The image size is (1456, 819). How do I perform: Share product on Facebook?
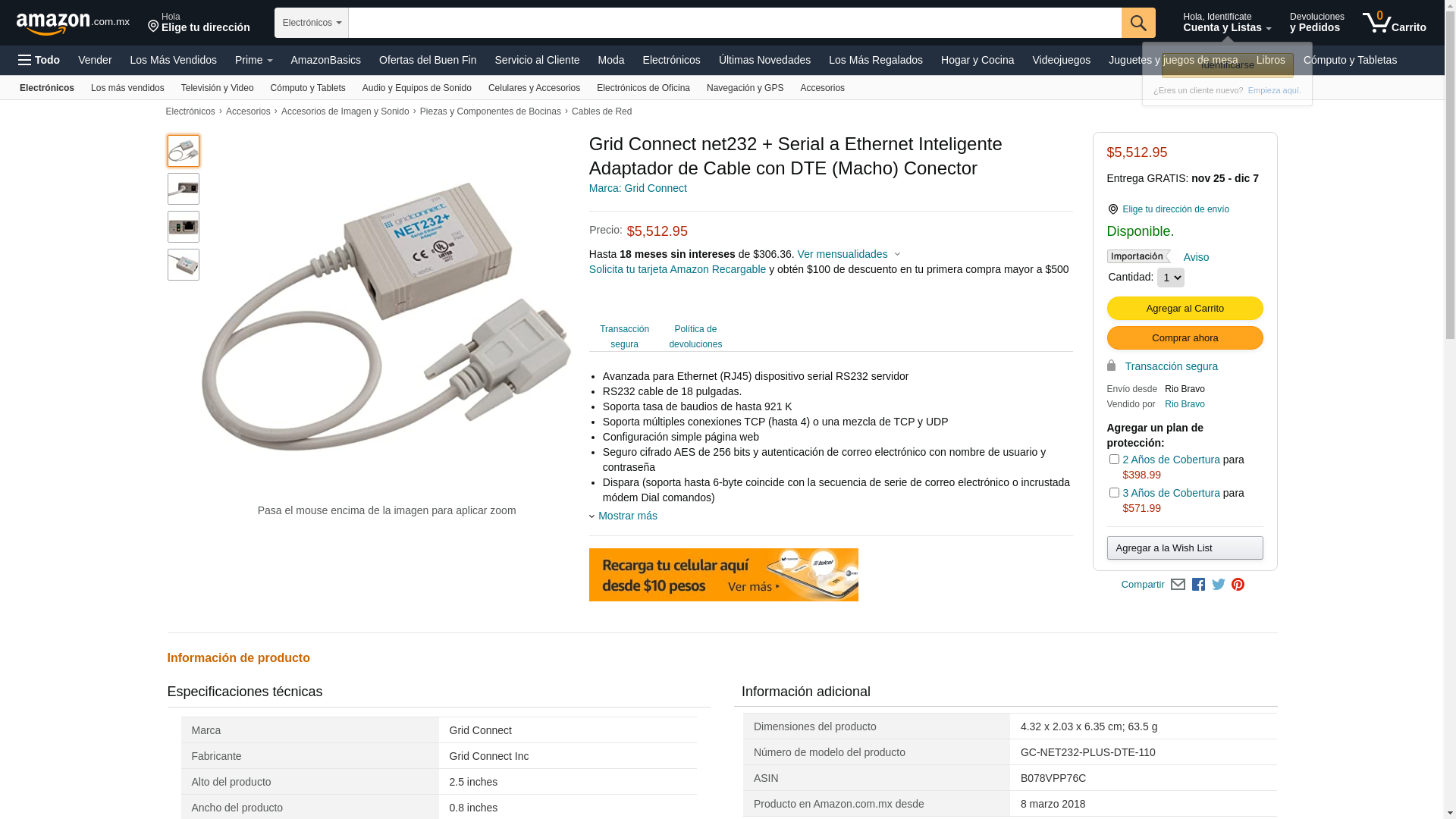click(x=1198, y=585)
